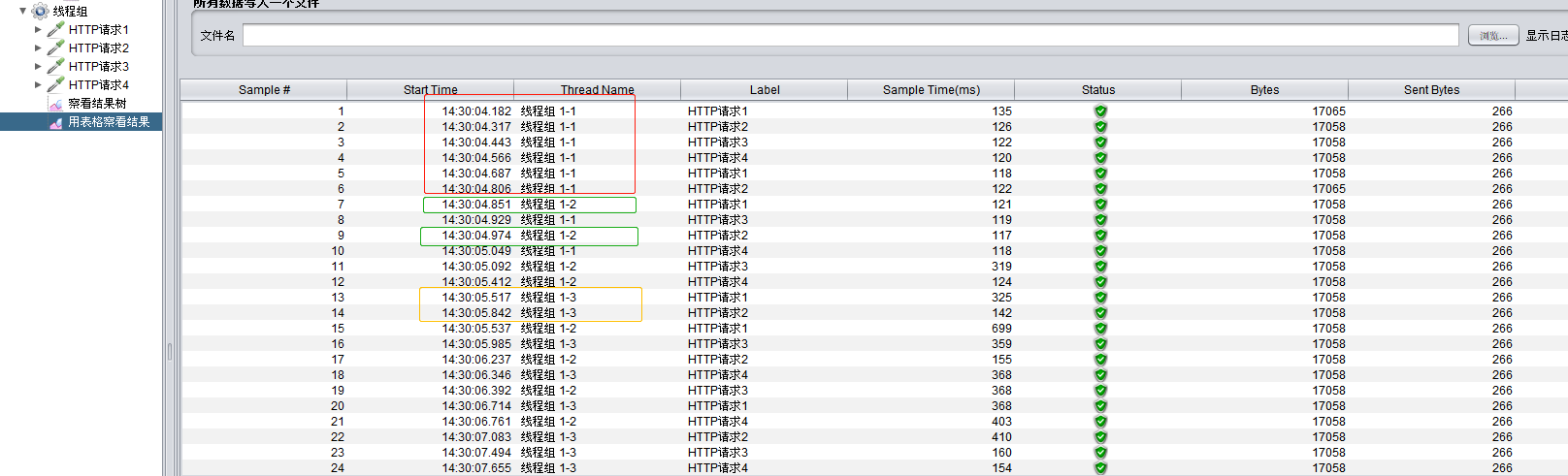Screen dimensions: 1568x476
Task: Click the success status icon for sample 24
Action: pos(1100,468)
